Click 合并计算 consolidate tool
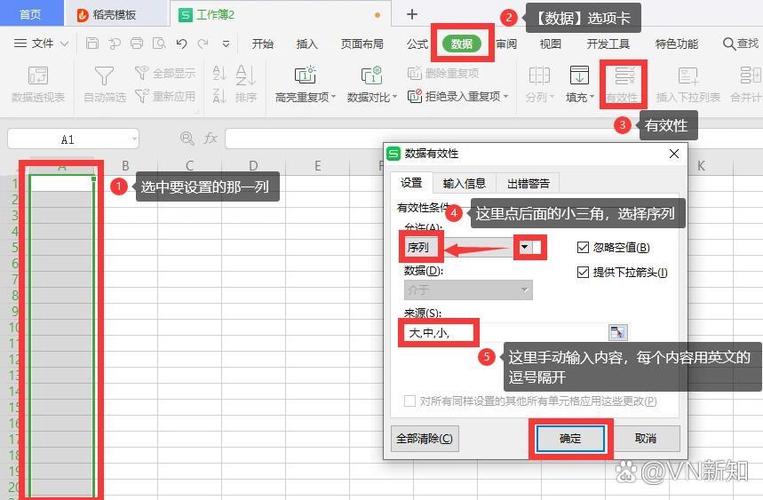 tap(747, 84)
